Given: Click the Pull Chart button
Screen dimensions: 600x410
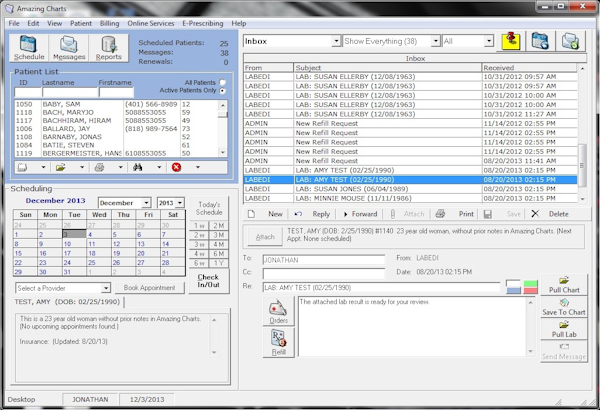Looking at the screenshot, I should 565,283.
